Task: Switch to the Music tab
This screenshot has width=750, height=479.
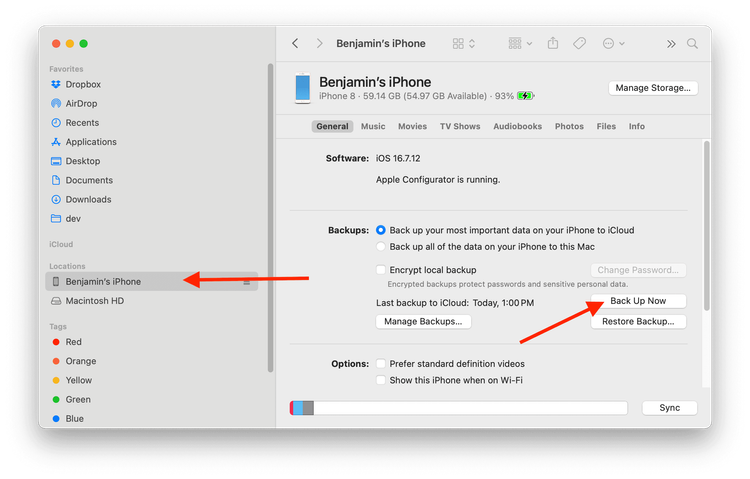Action: click(373, 126)
